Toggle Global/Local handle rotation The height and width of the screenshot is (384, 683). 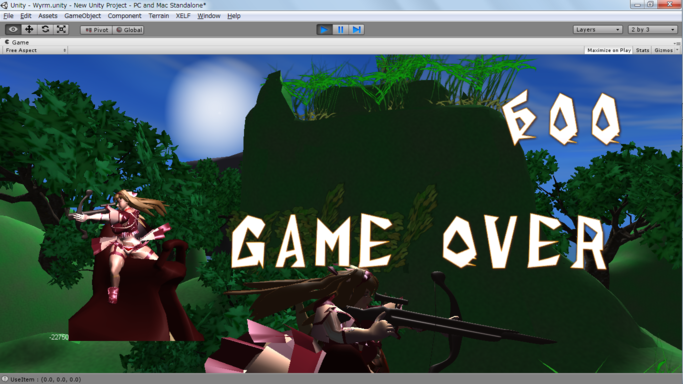pos(128,30)
